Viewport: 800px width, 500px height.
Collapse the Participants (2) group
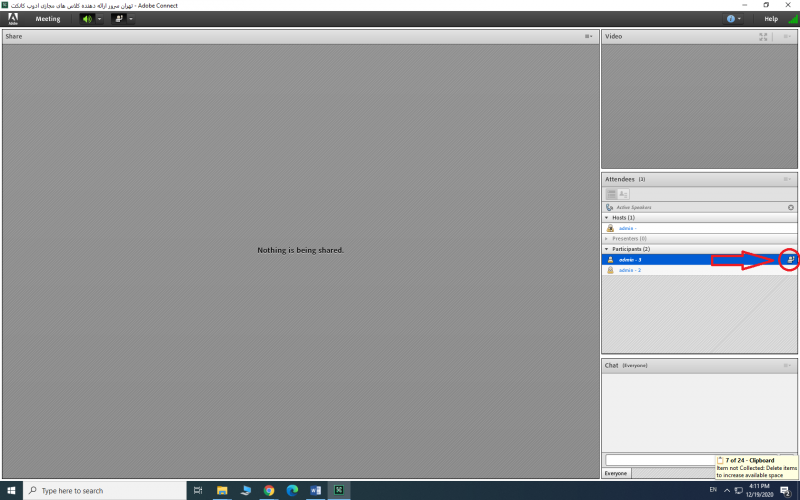pos(606,249)
